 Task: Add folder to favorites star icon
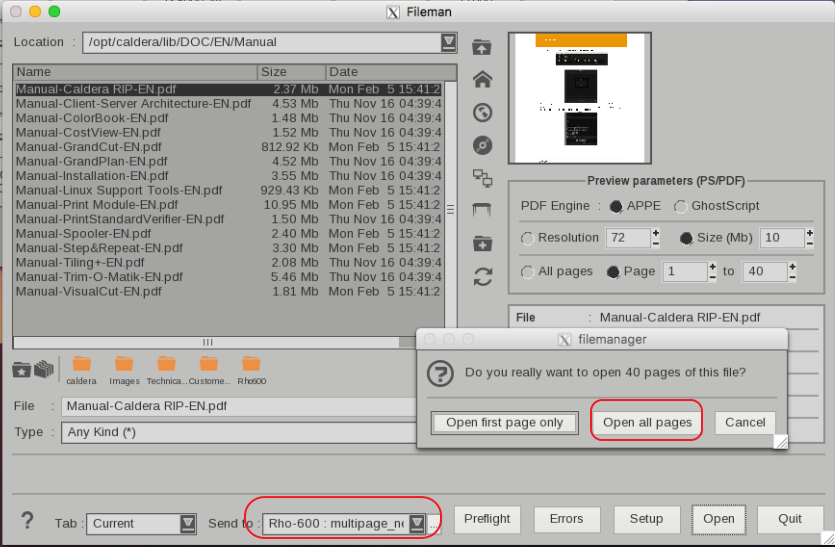coord(21,369)
